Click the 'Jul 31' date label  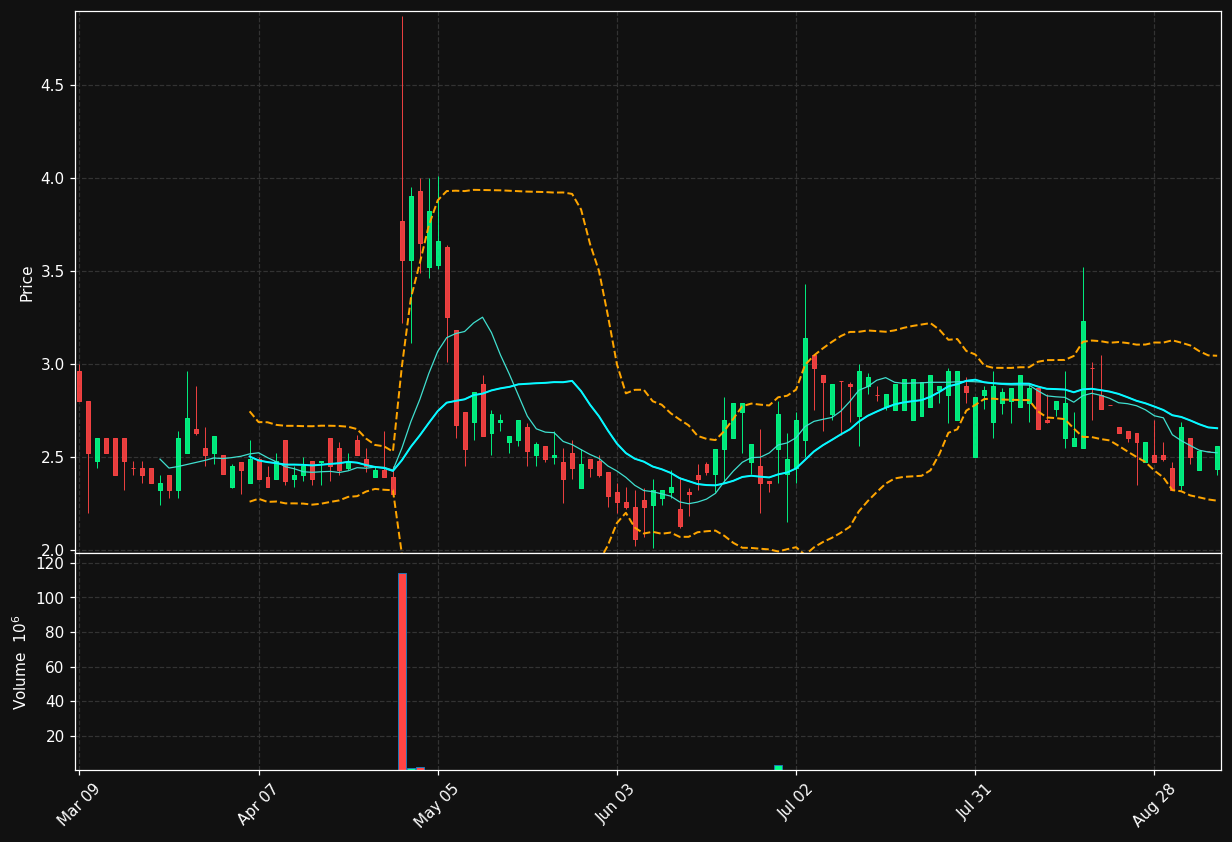click(x=973, y=803)
